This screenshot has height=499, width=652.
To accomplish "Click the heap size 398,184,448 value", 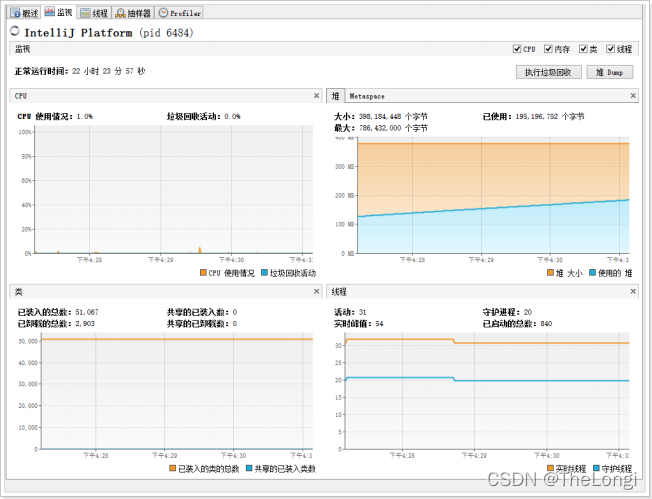I will (x=380, y=116).
